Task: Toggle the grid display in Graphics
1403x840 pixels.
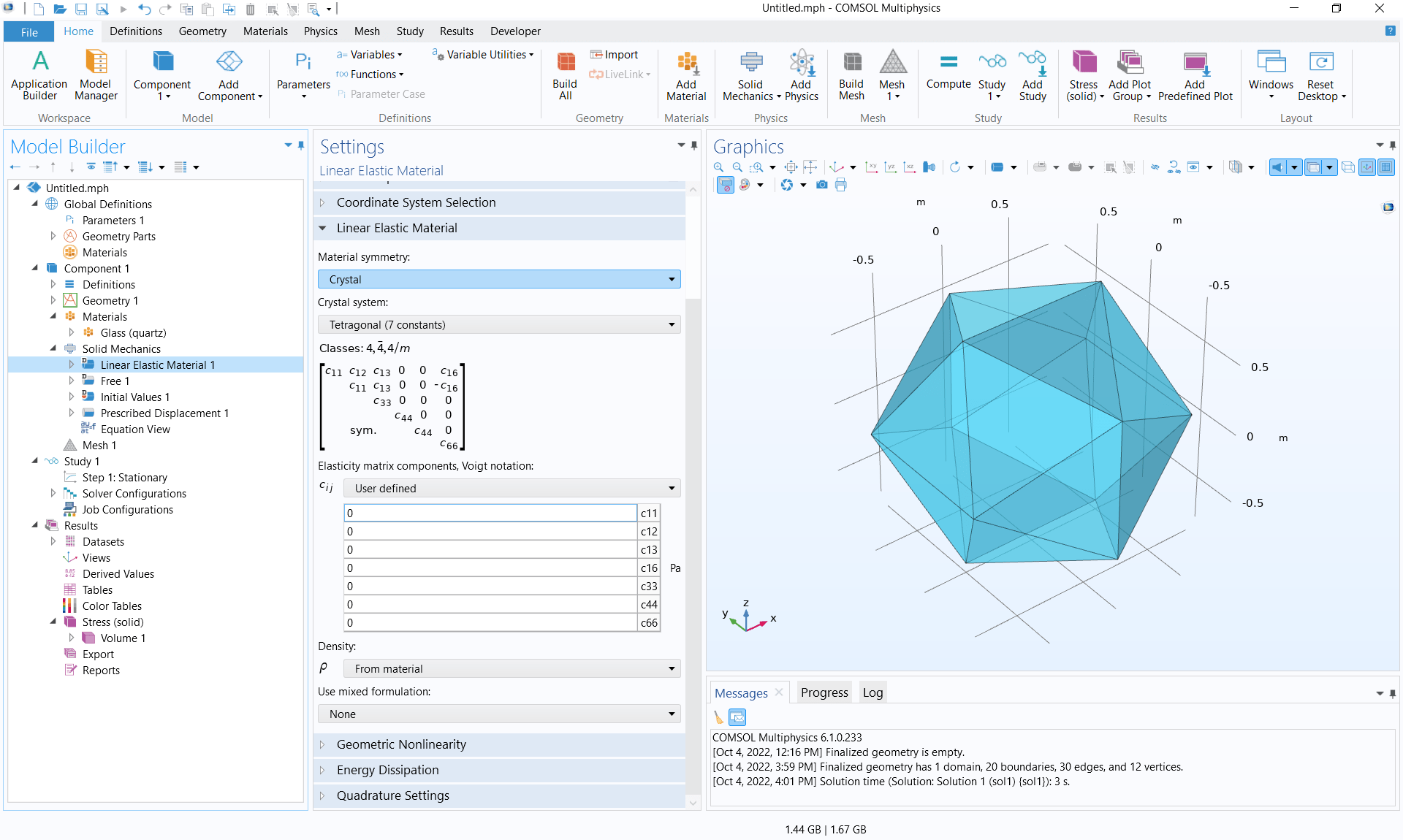Action: coord(1386,167)
